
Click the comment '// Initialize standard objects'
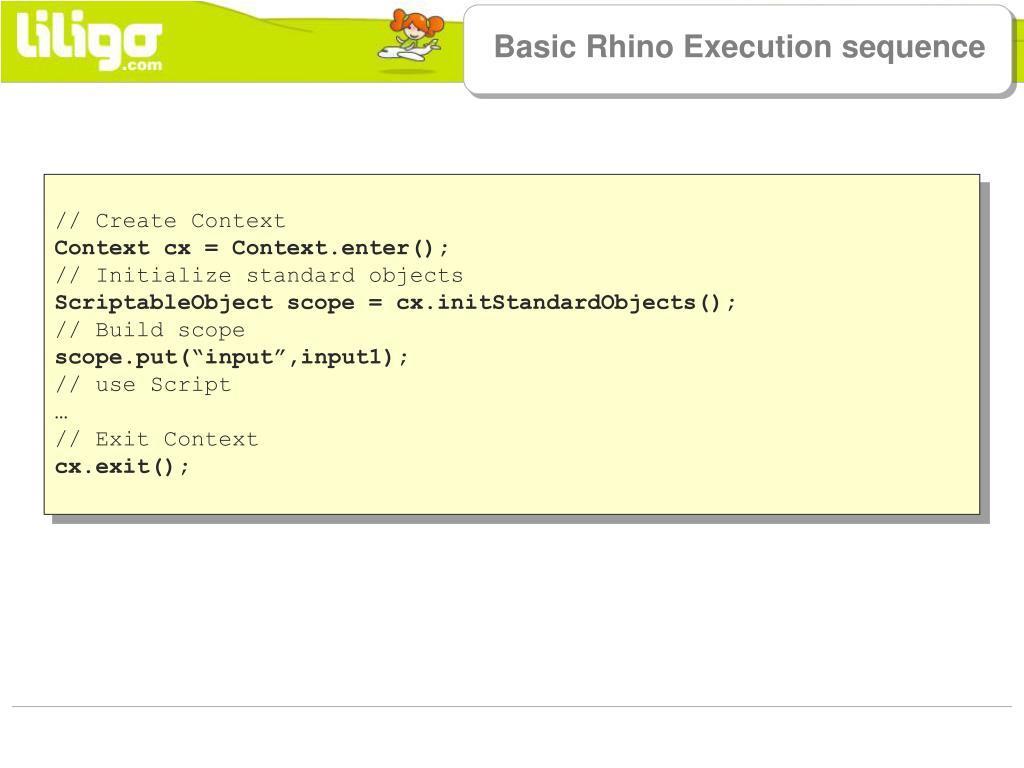259,276
